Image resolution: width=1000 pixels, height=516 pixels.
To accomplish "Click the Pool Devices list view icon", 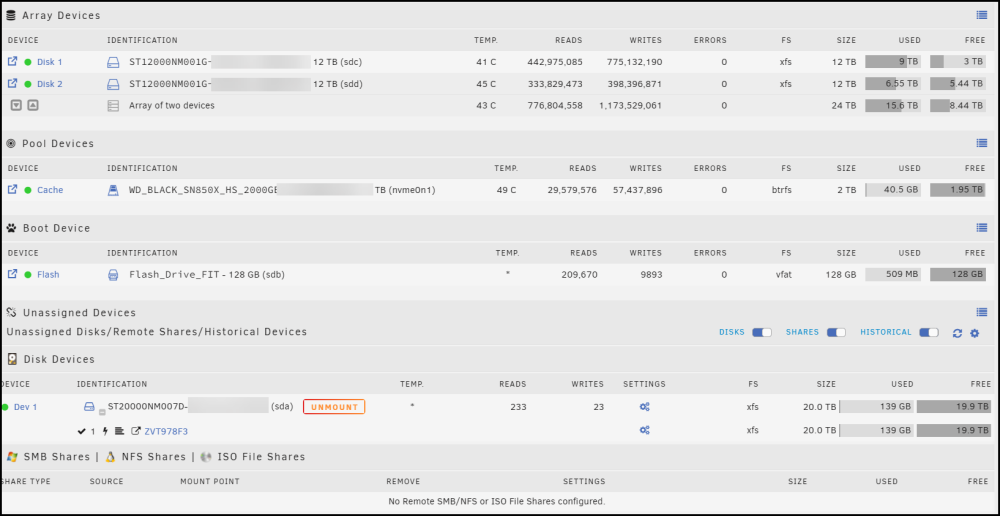I will tap(982, 144).
